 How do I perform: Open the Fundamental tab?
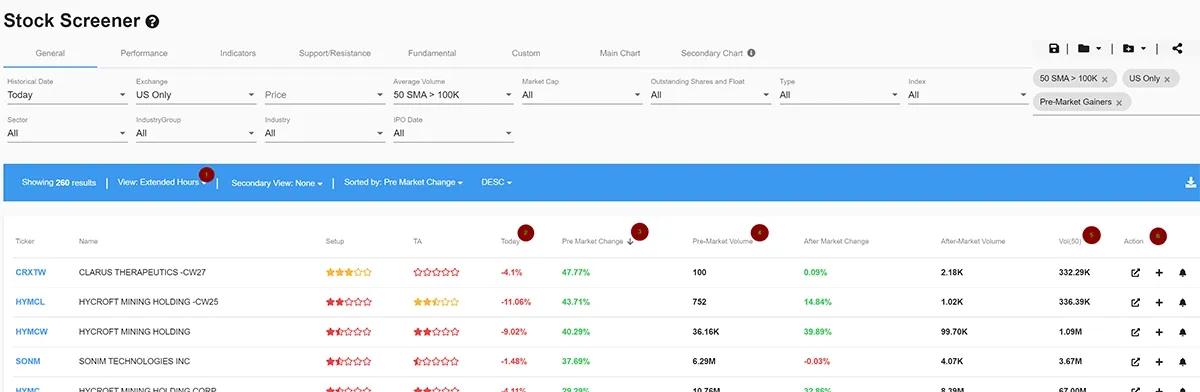click(432, 53)
